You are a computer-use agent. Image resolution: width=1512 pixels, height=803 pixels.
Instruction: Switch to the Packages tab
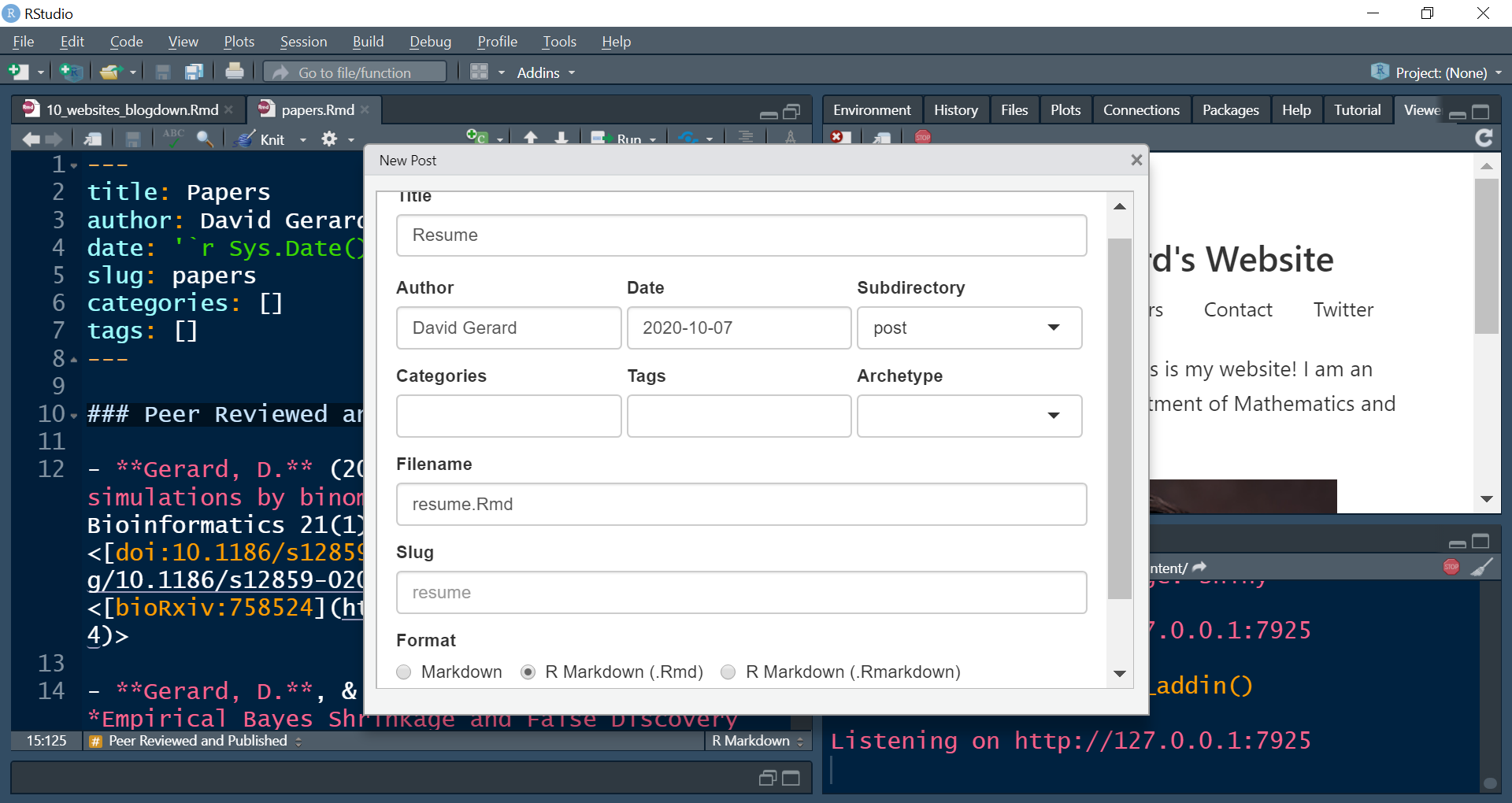click(x=1230, y=110)
